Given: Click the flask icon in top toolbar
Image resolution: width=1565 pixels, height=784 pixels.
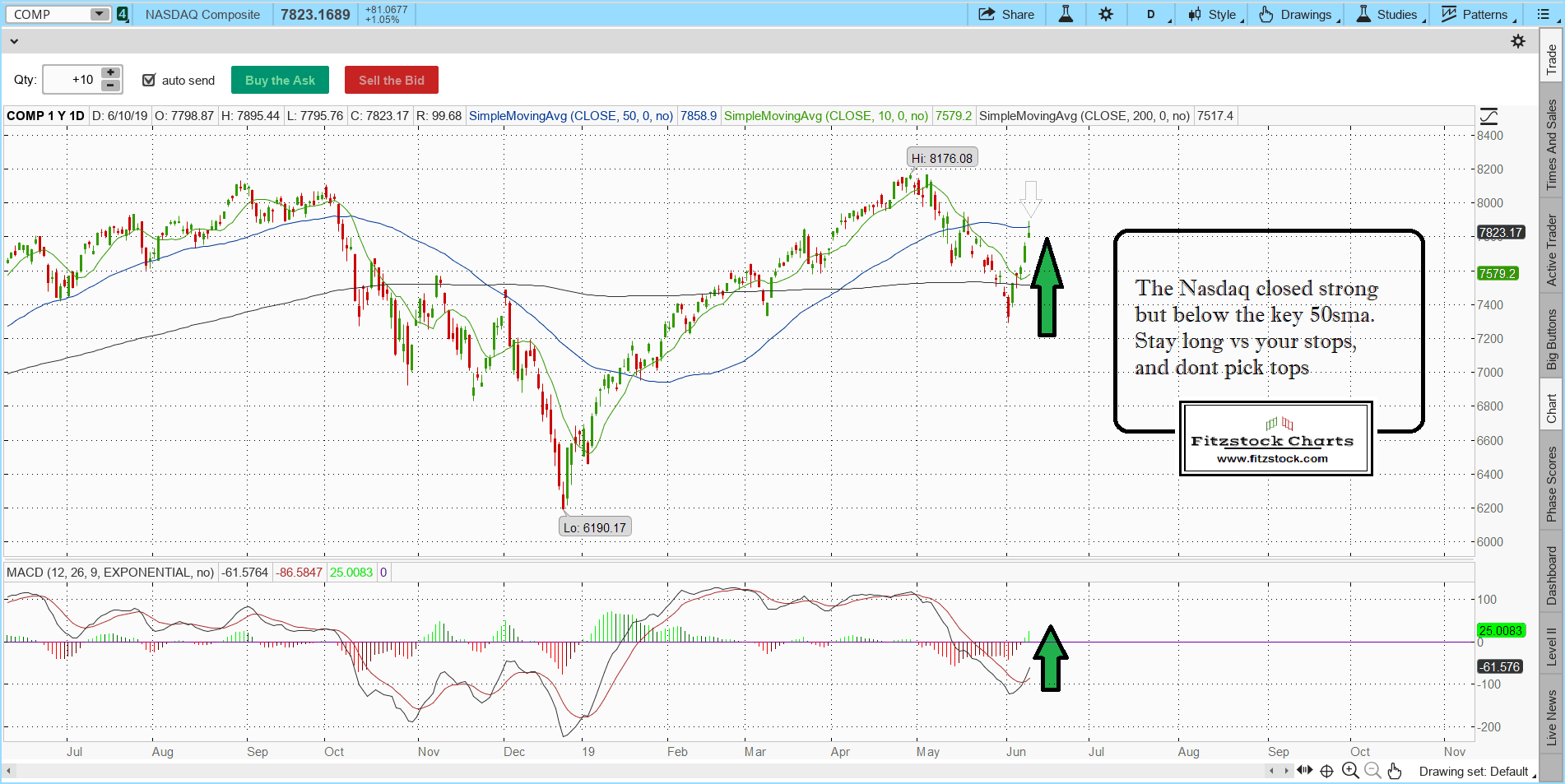Looking at the screenshot, I should click(1066, 14).
